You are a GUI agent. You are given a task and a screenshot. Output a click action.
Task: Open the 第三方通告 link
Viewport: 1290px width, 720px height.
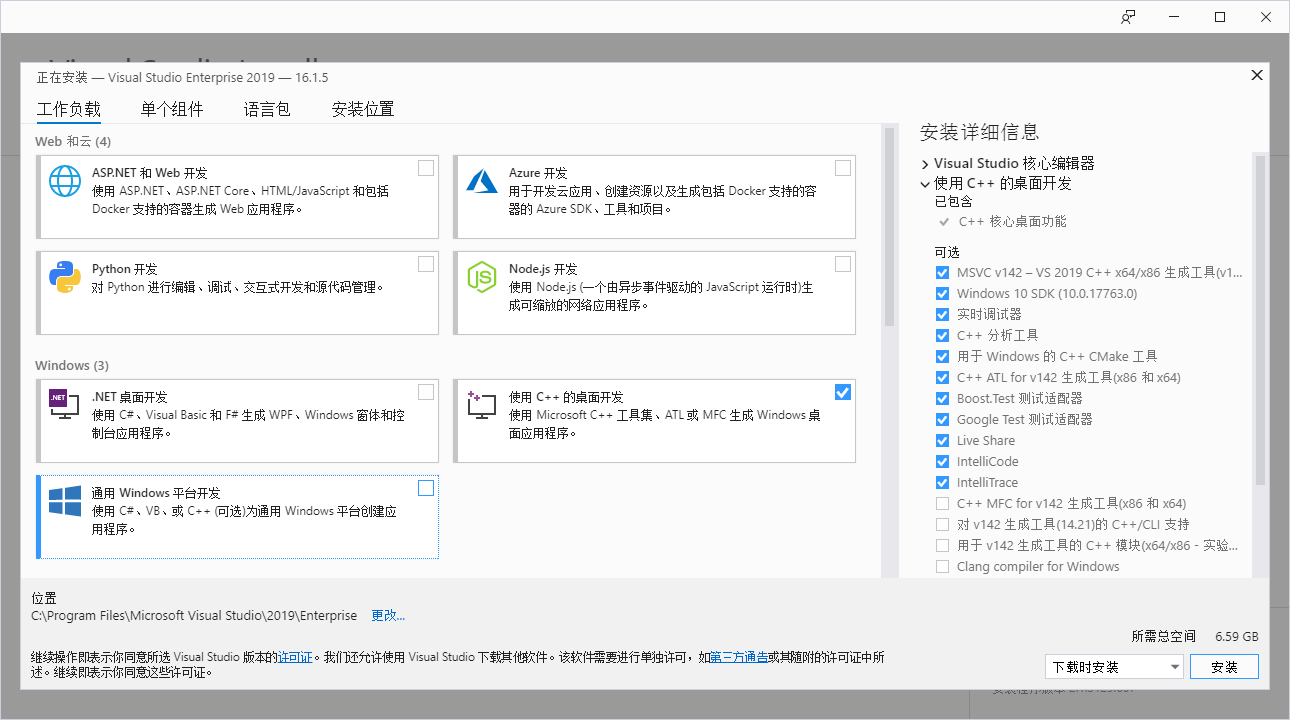coord(739,657)
